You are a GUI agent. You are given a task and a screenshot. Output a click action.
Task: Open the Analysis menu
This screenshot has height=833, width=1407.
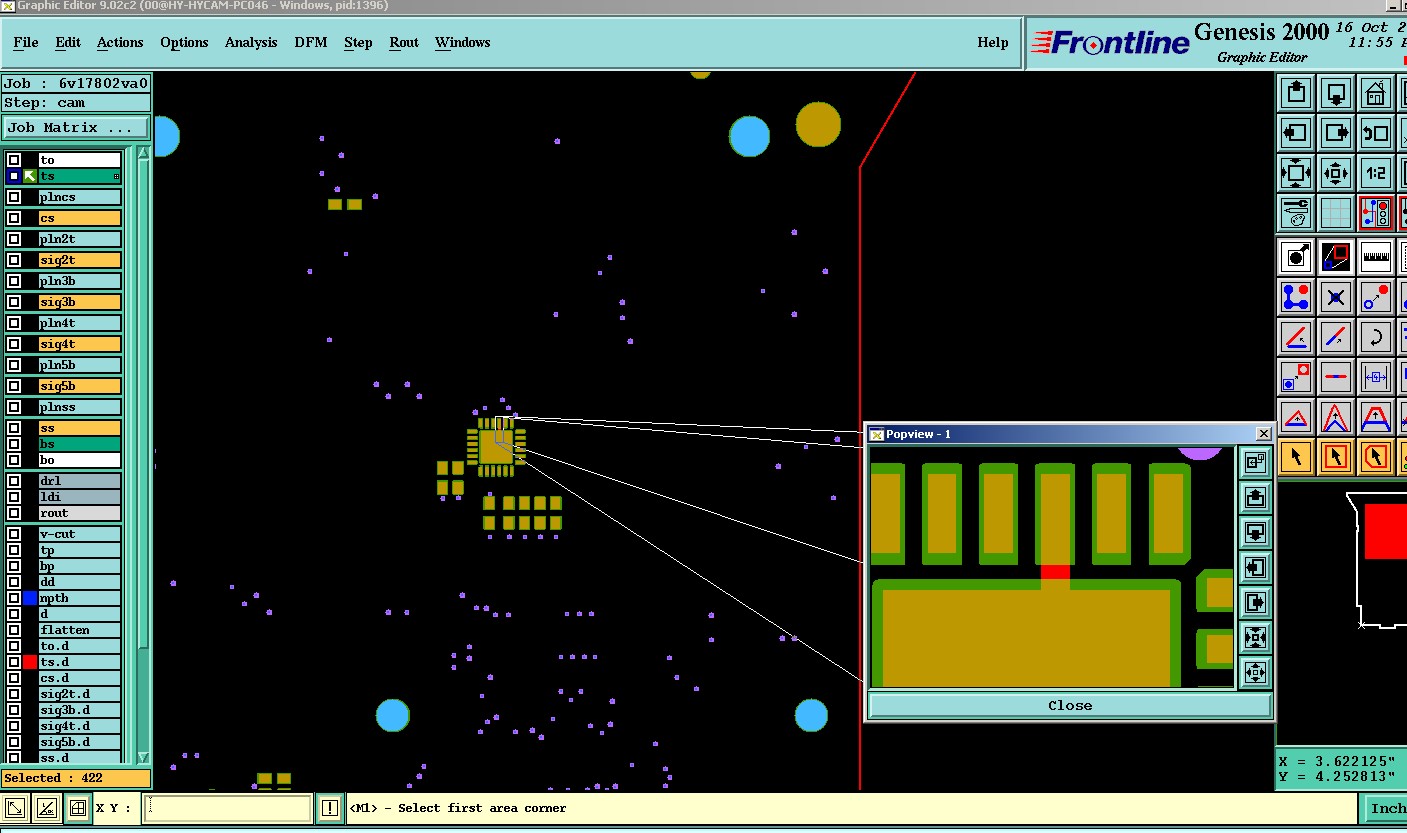[x=251, y=42]
